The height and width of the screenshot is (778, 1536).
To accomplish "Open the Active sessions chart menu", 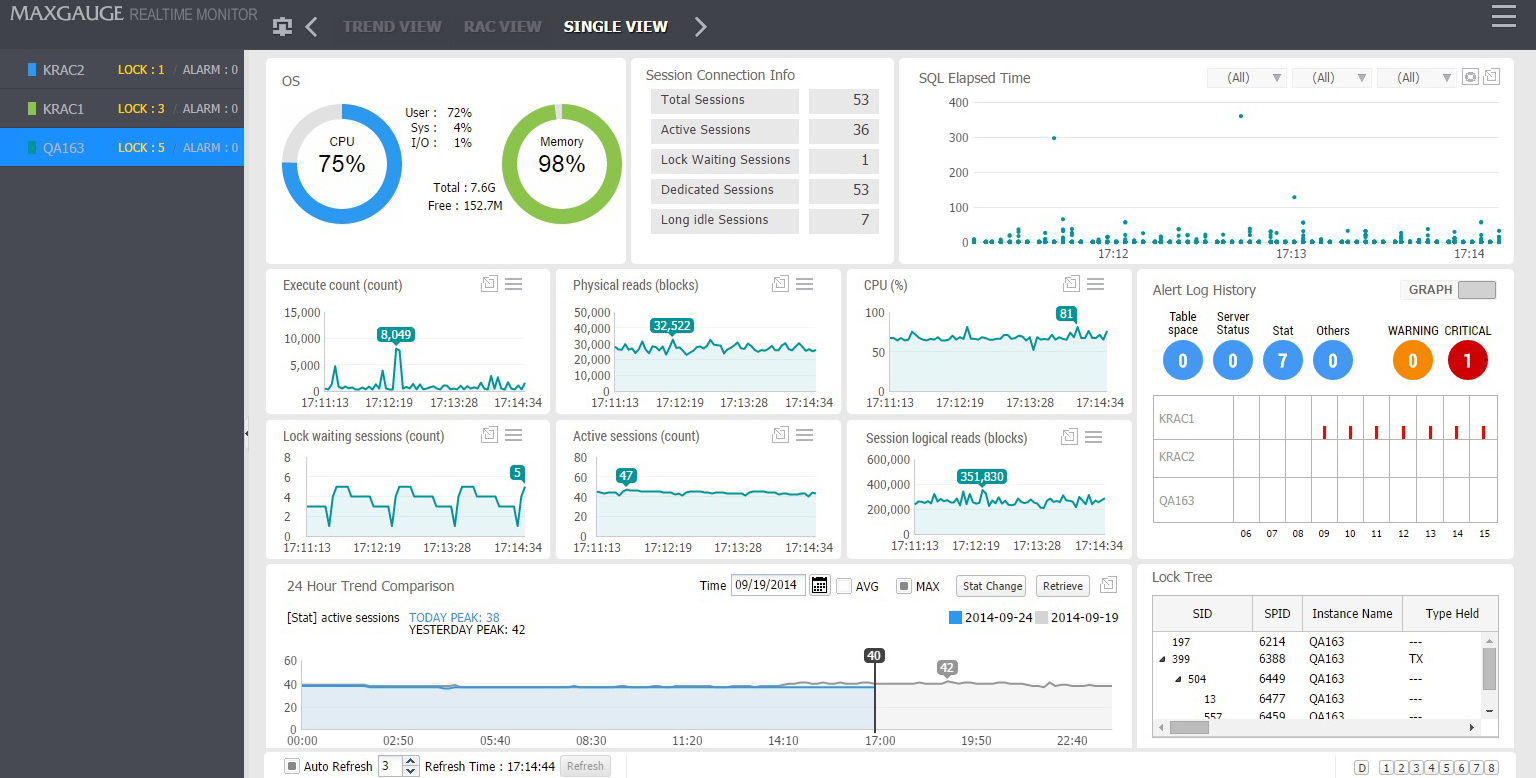I will pos(804,435).
